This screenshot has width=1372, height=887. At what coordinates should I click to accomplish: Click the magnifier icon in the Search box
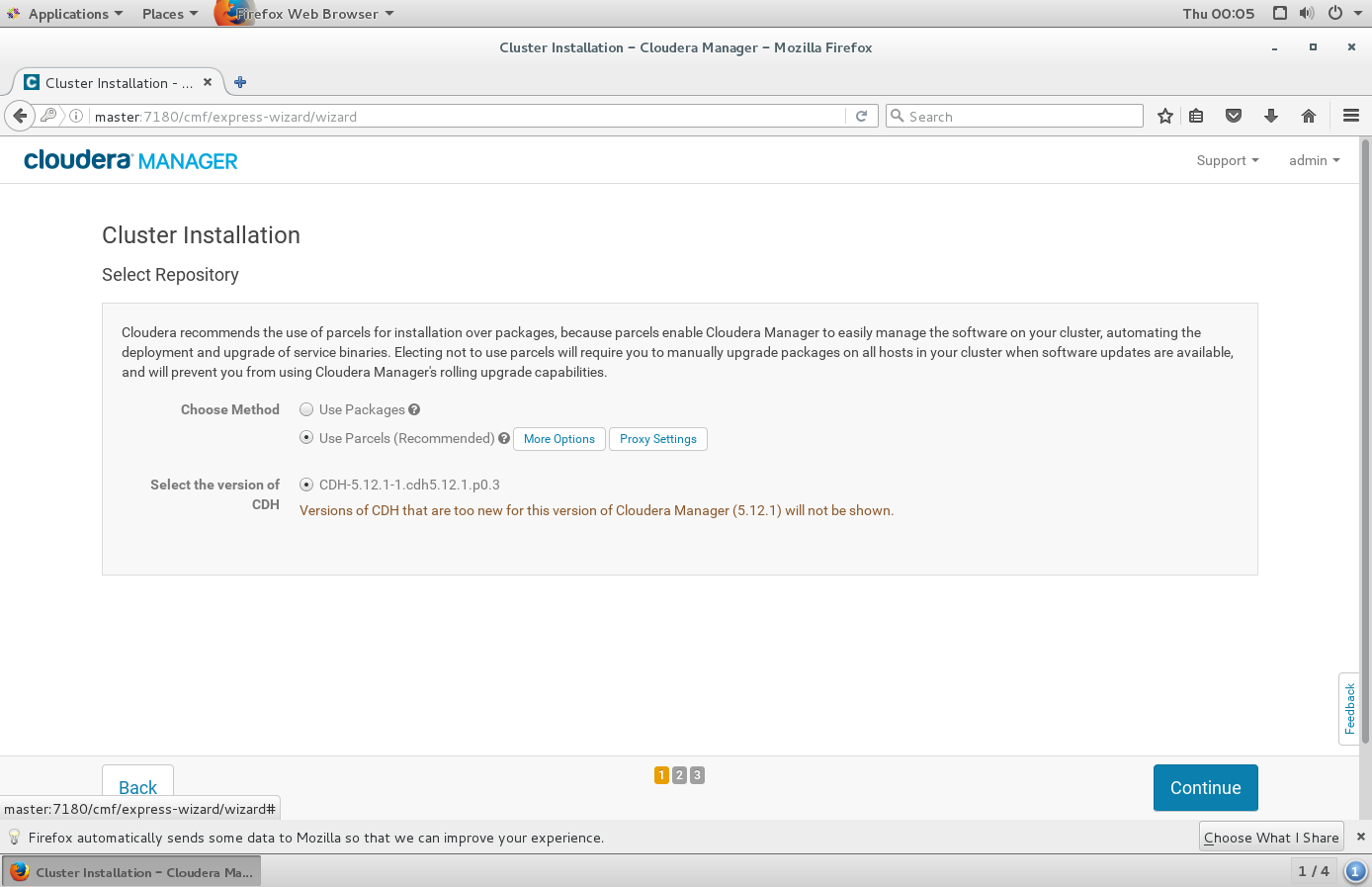point(898,116)
